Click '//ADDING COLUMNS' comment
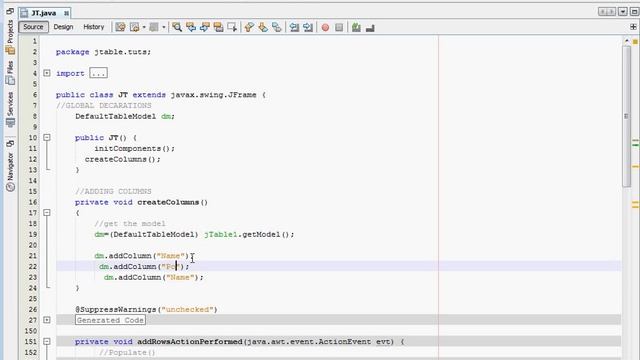 click(113, 191)
